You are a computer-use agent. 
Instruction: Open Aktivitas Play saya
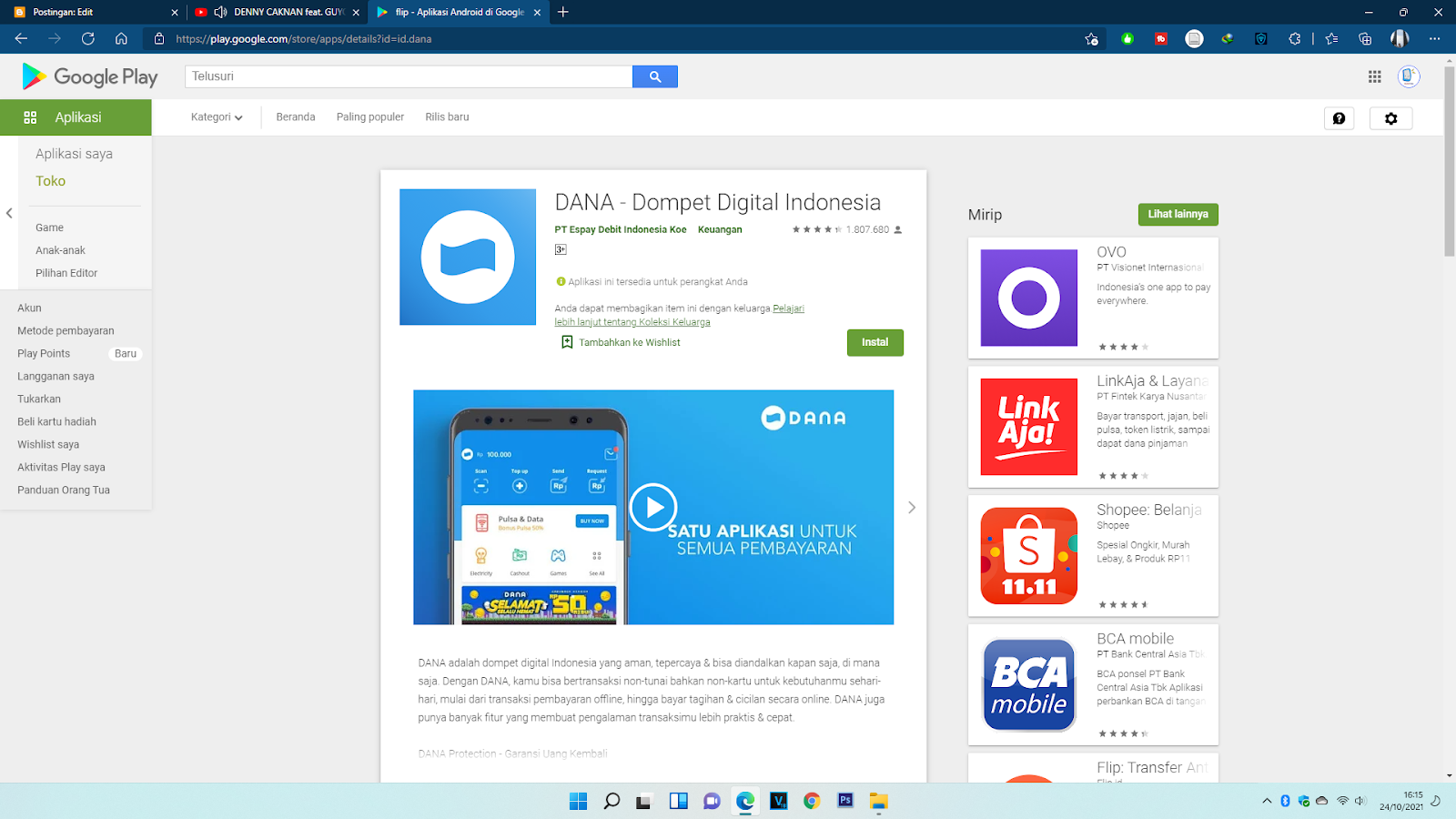61,467
